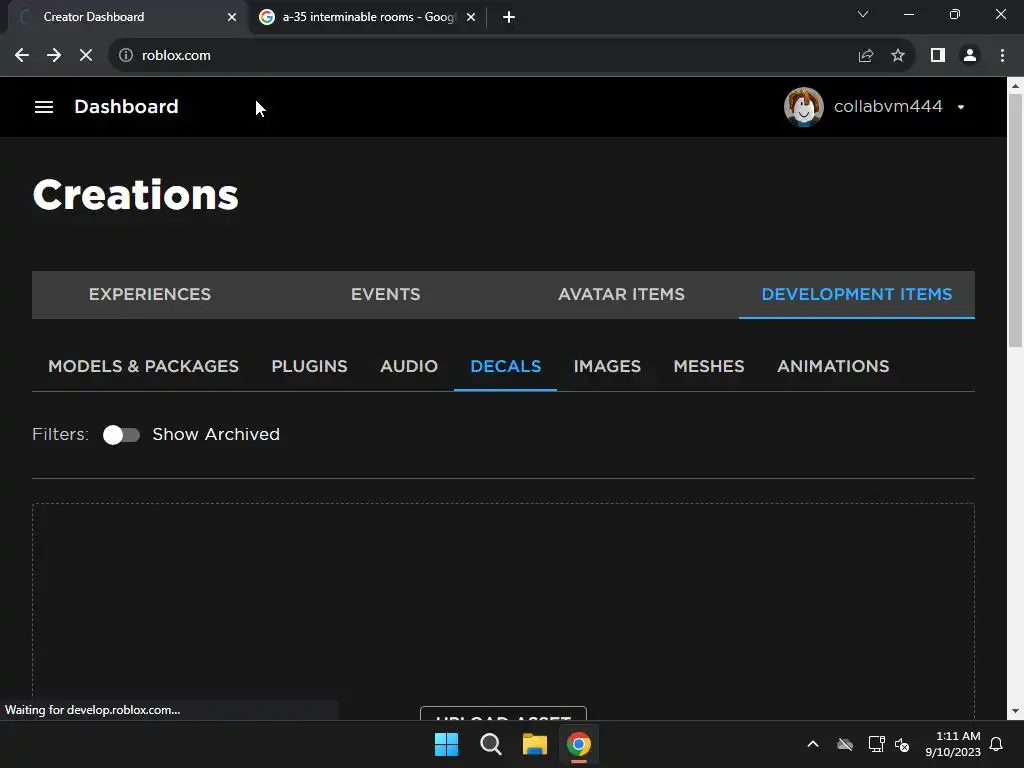View site information icon beside roblox.com

[x=125, y=56]
